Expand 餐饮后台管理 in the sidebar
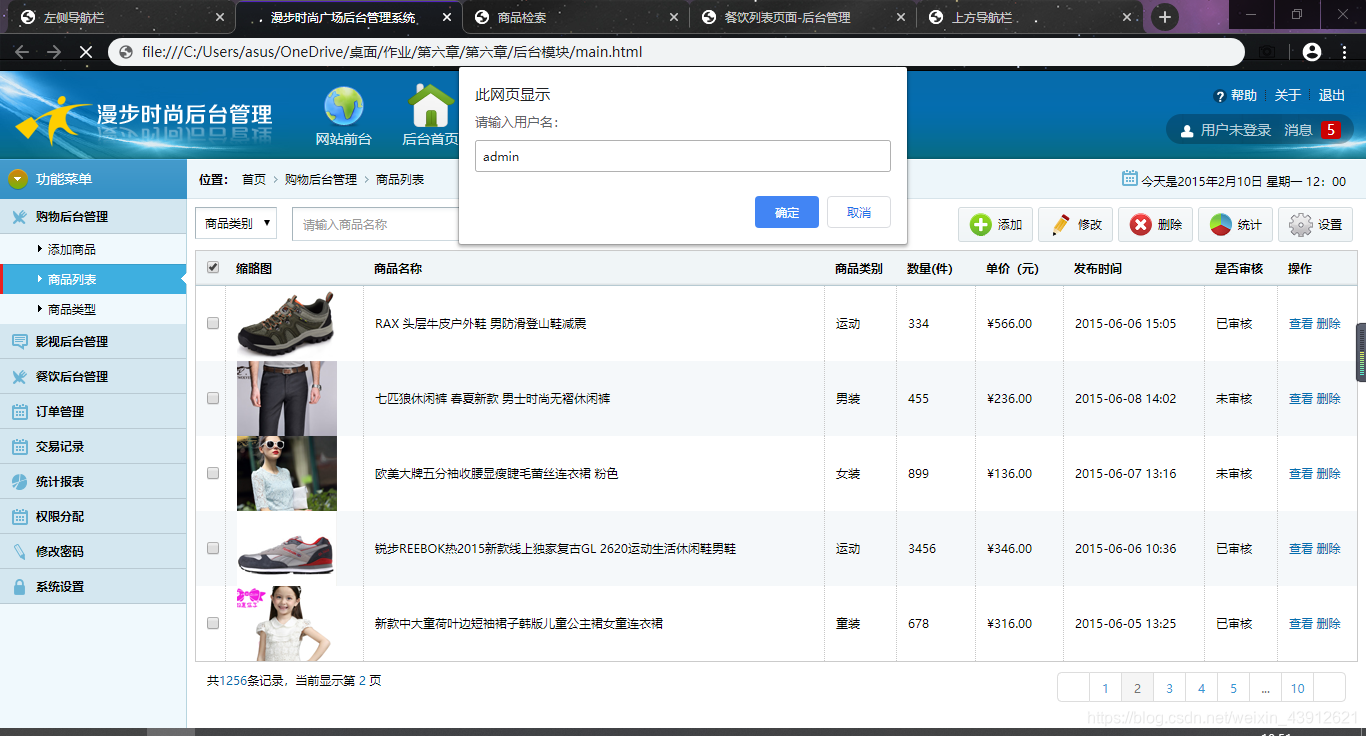1366x736 pixels. (93, 376)
